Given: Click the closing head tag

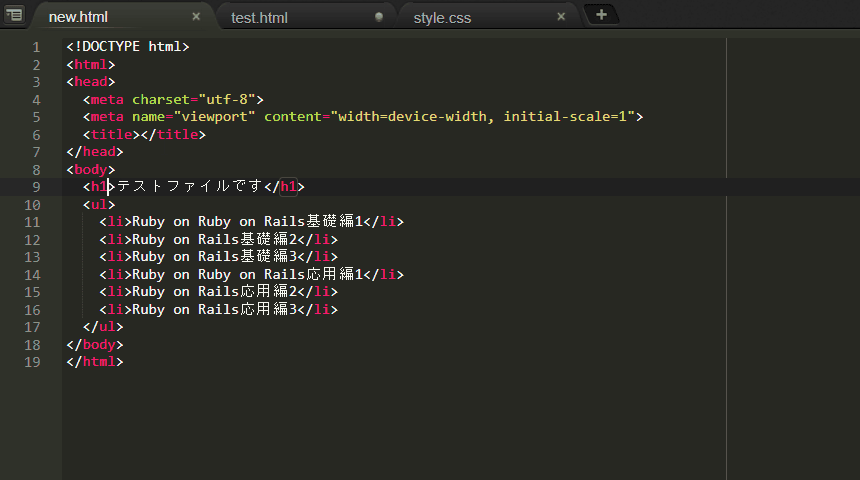Looking at the screenshot, I should point(95,152).
